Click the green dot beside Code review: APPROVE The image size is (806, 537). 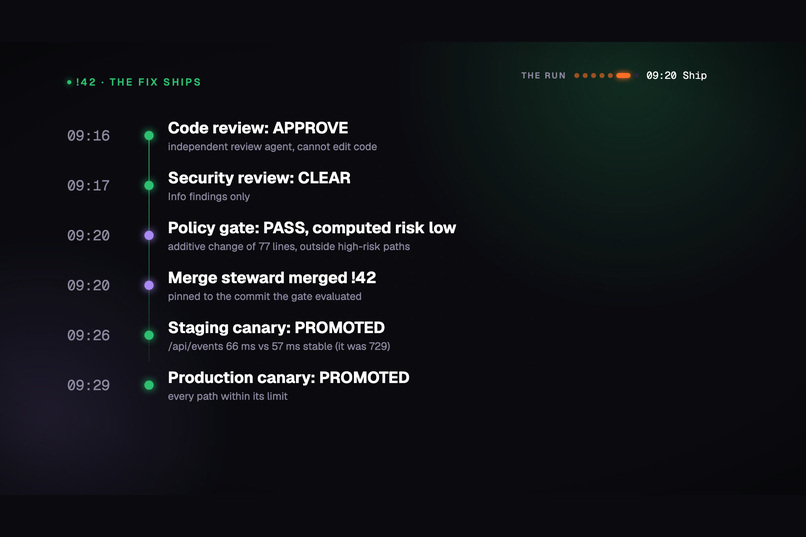149,136
